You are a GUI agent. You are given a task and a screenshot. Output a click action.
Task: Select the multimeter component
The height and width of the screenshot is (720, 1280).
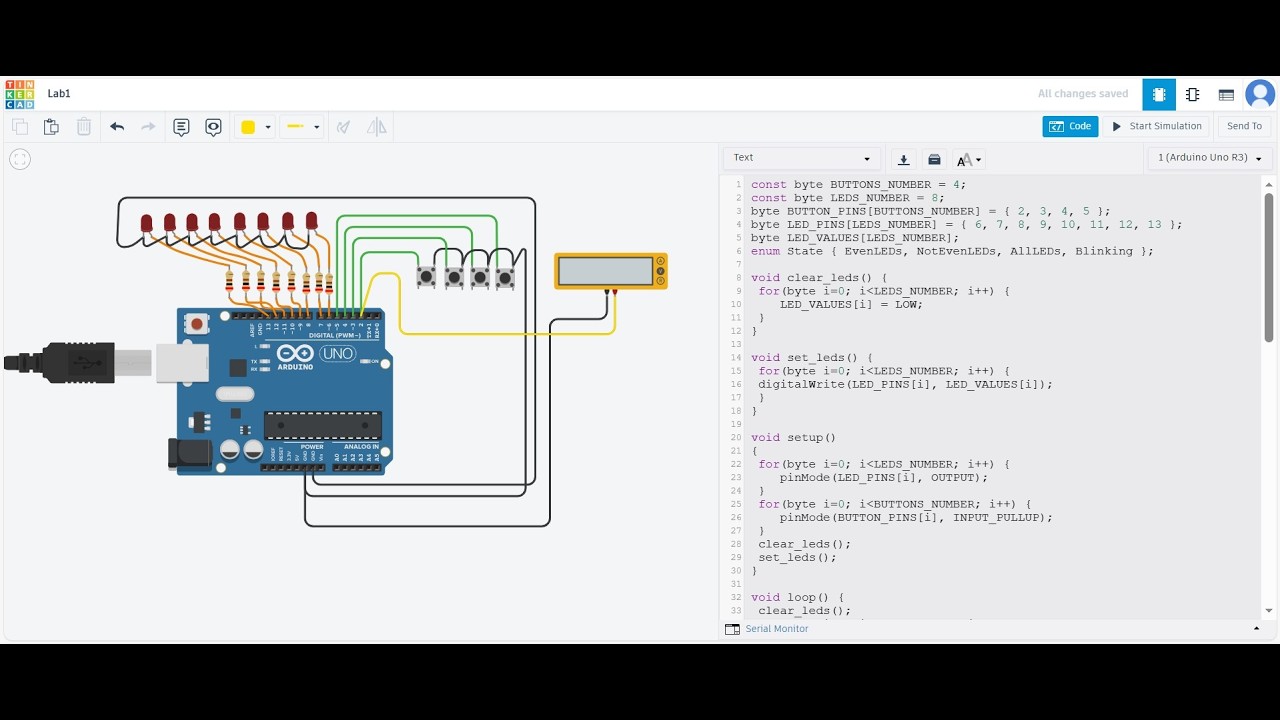click(611, 272)
